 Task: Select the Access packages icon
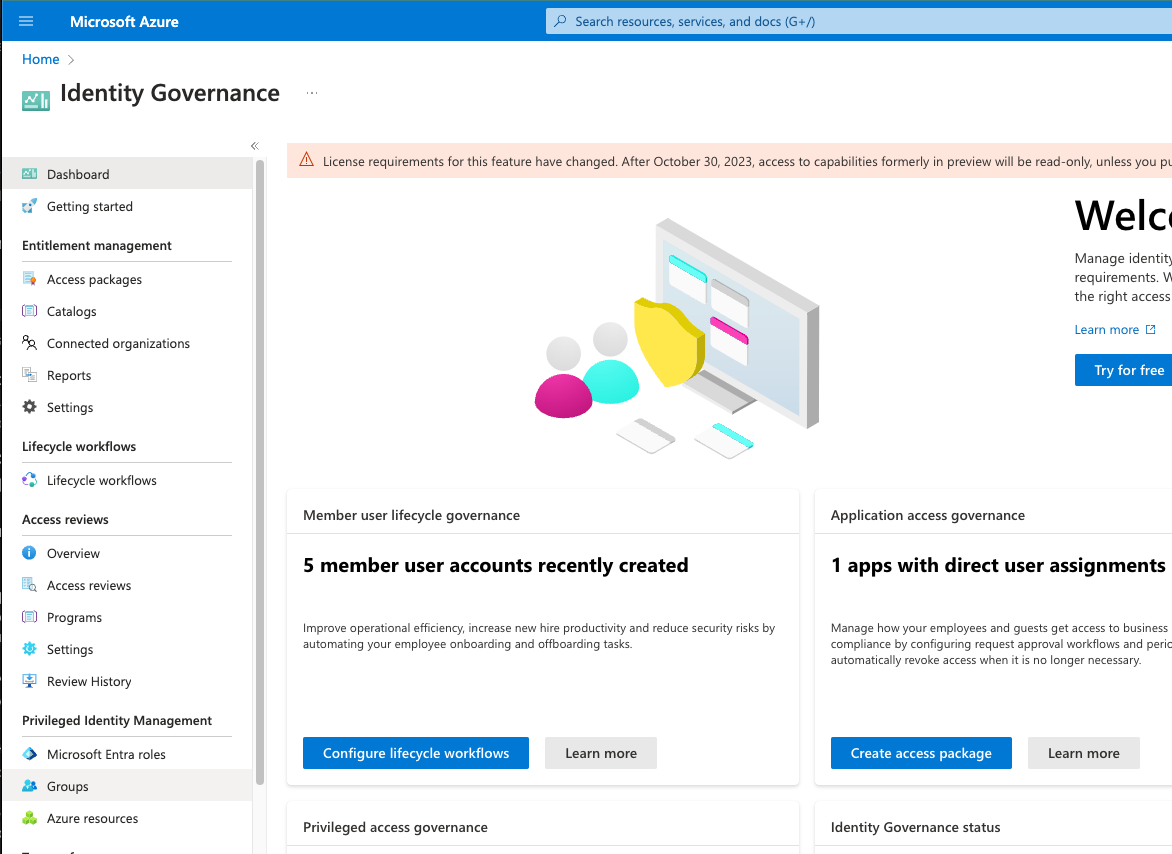30,279
